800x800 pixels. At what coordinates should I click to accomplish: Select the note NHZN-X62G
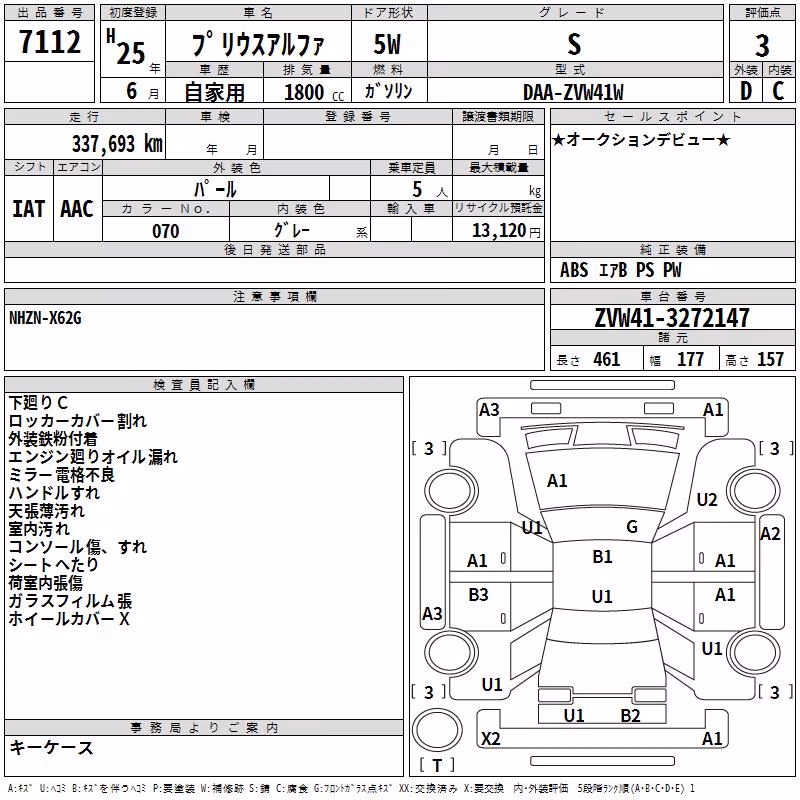[45, 318]
